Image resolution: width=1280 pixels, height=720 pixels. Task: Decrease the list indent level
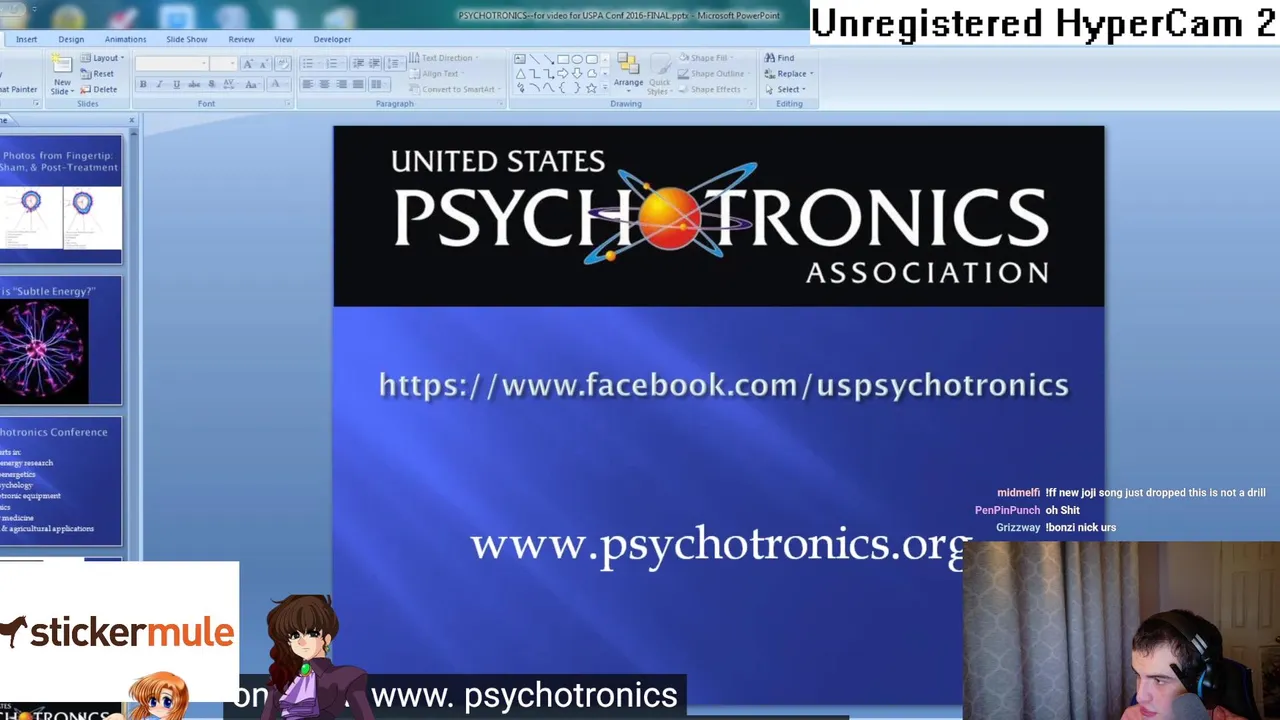(x=358, y=63)
